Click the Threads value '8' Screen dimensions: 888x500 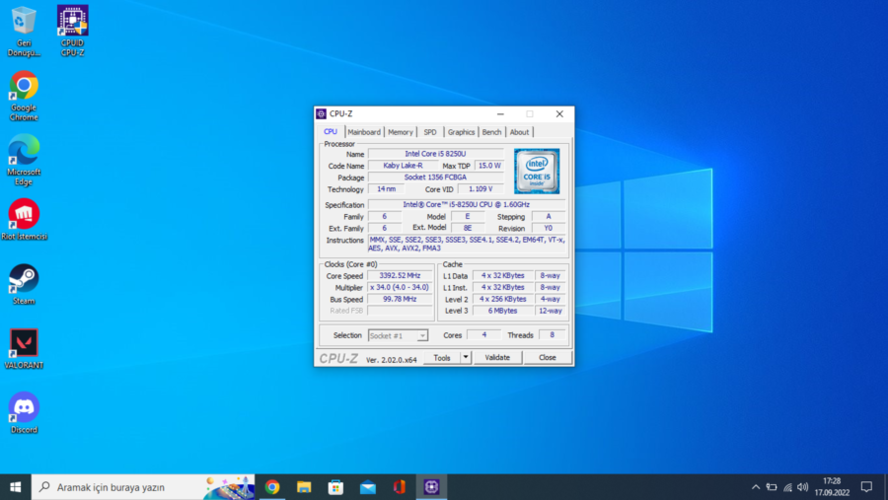pyautogui.click(x=552, y=335)
